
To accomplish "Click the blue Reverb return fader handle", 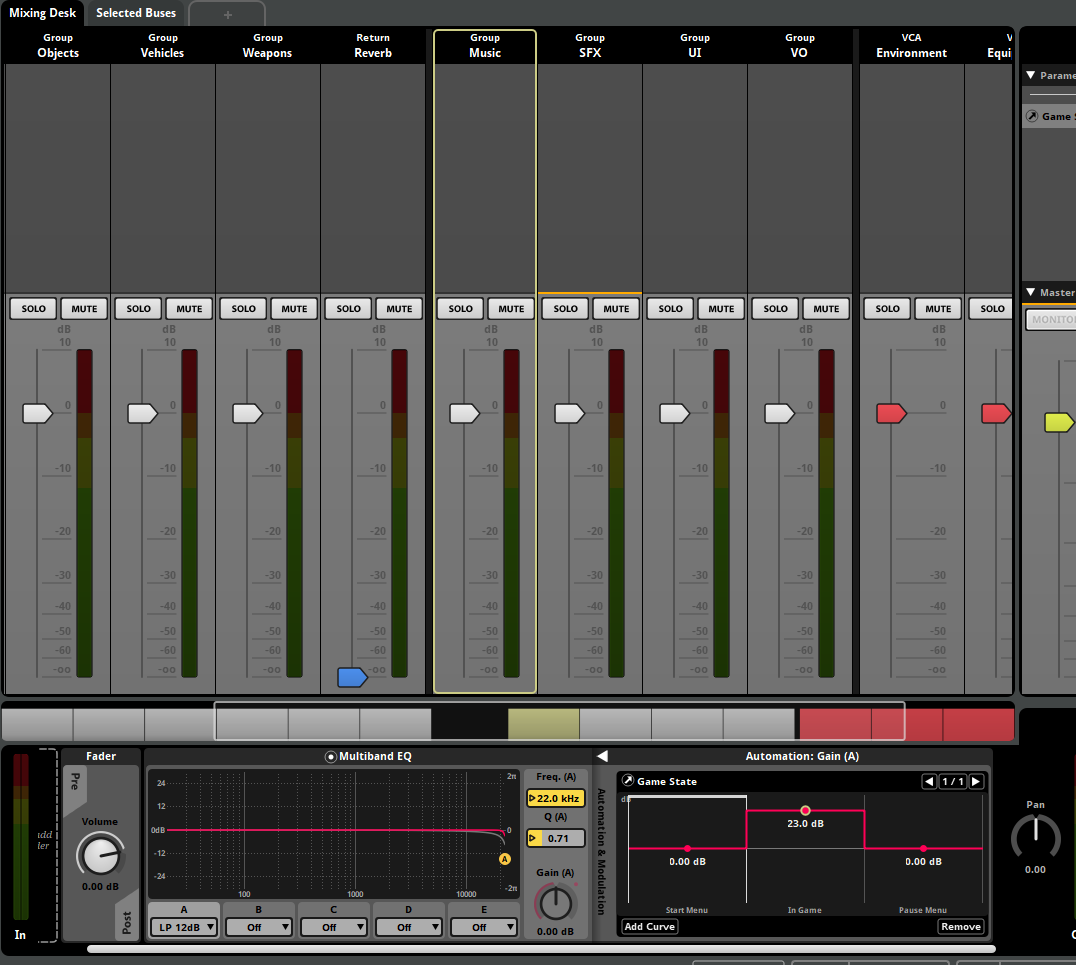I will [x=352, y=677].
